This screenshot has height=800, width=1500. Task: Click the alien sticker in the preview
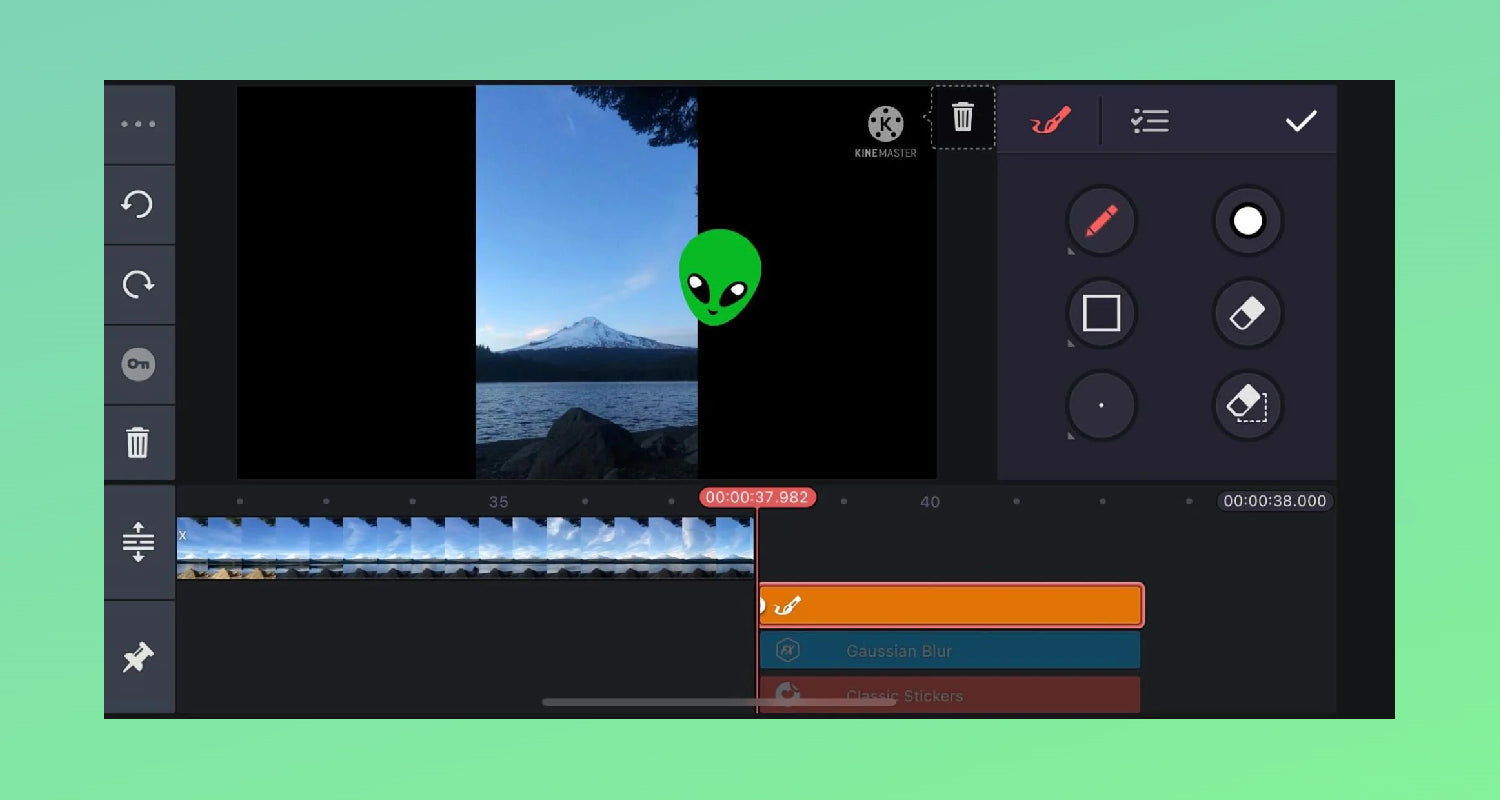[x=721, y=278]
